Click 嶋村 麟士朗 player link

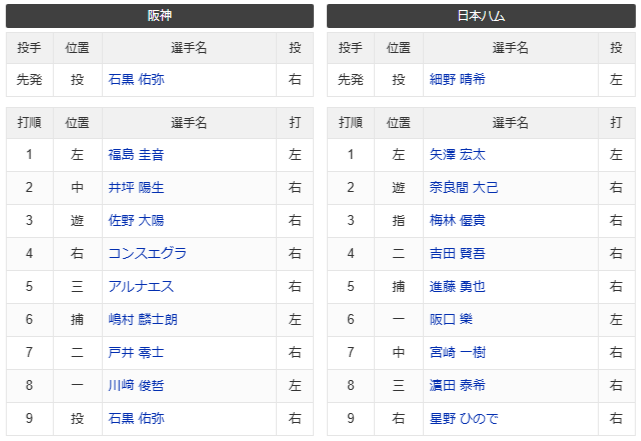point(143,319)
